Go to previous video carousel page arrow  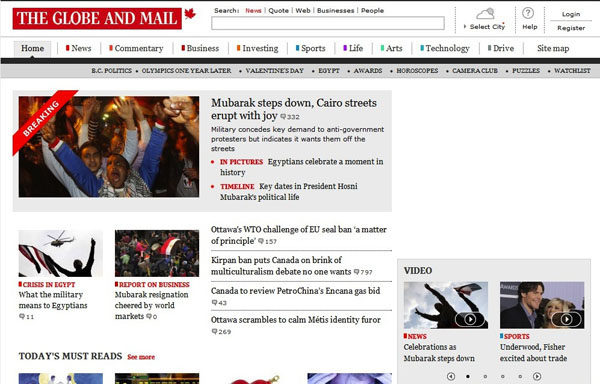[x=451, y=376]
